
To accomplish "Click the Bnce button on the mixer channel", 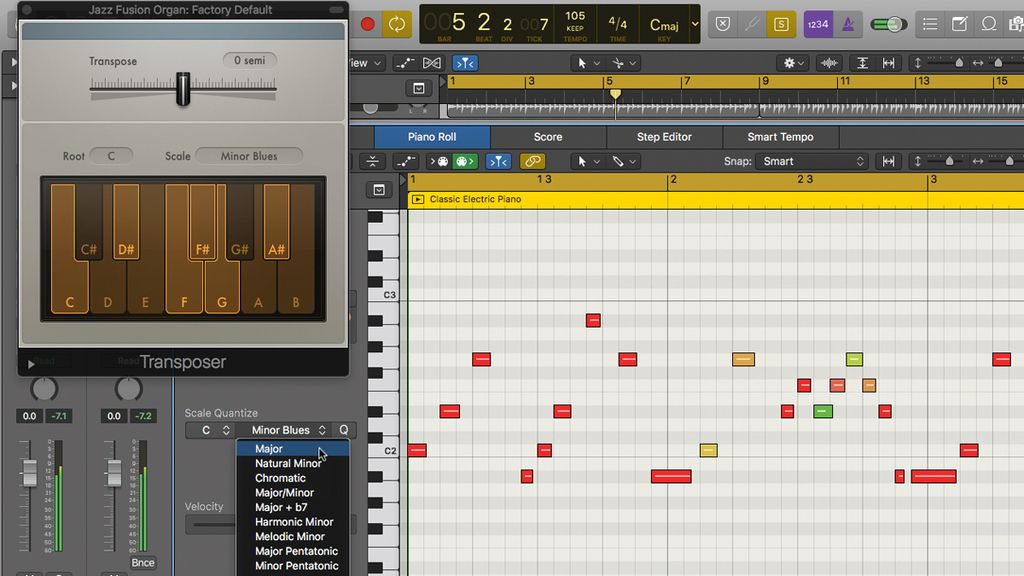I will point(143,563).
